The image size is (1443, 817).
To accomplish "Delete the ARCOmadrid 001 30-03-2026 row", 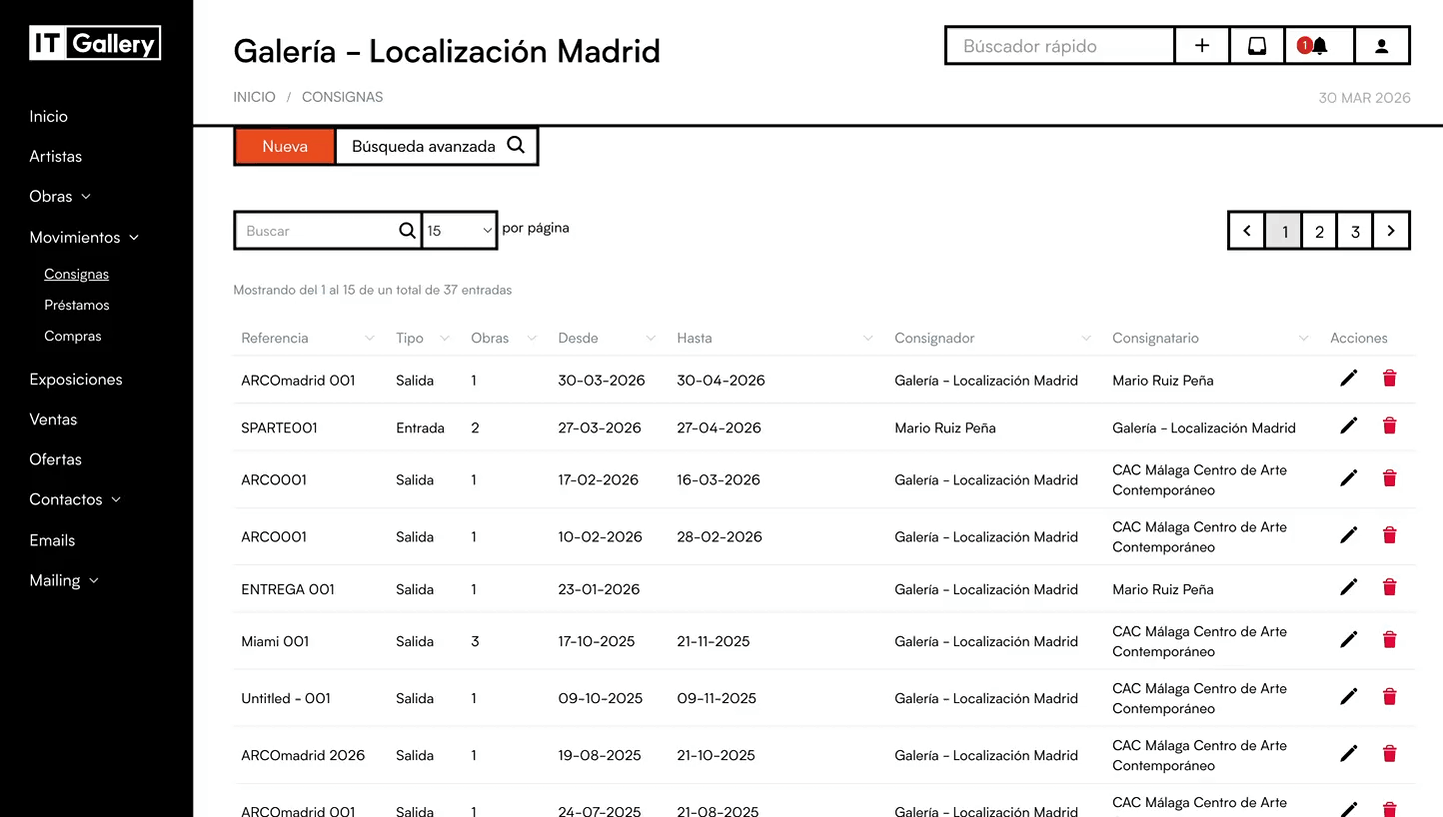I will (1389, 378).
